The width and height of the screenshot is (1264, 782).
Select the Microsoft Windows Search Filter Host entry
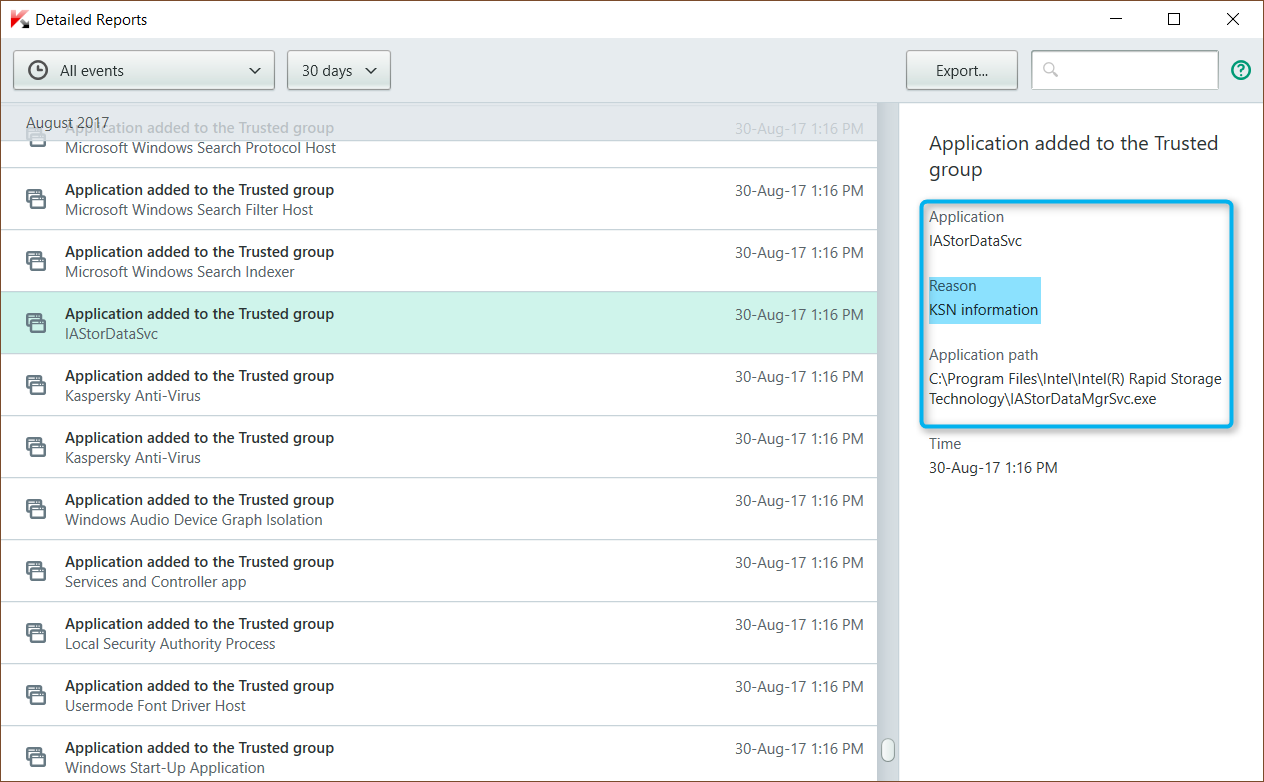tap(438, 199)
